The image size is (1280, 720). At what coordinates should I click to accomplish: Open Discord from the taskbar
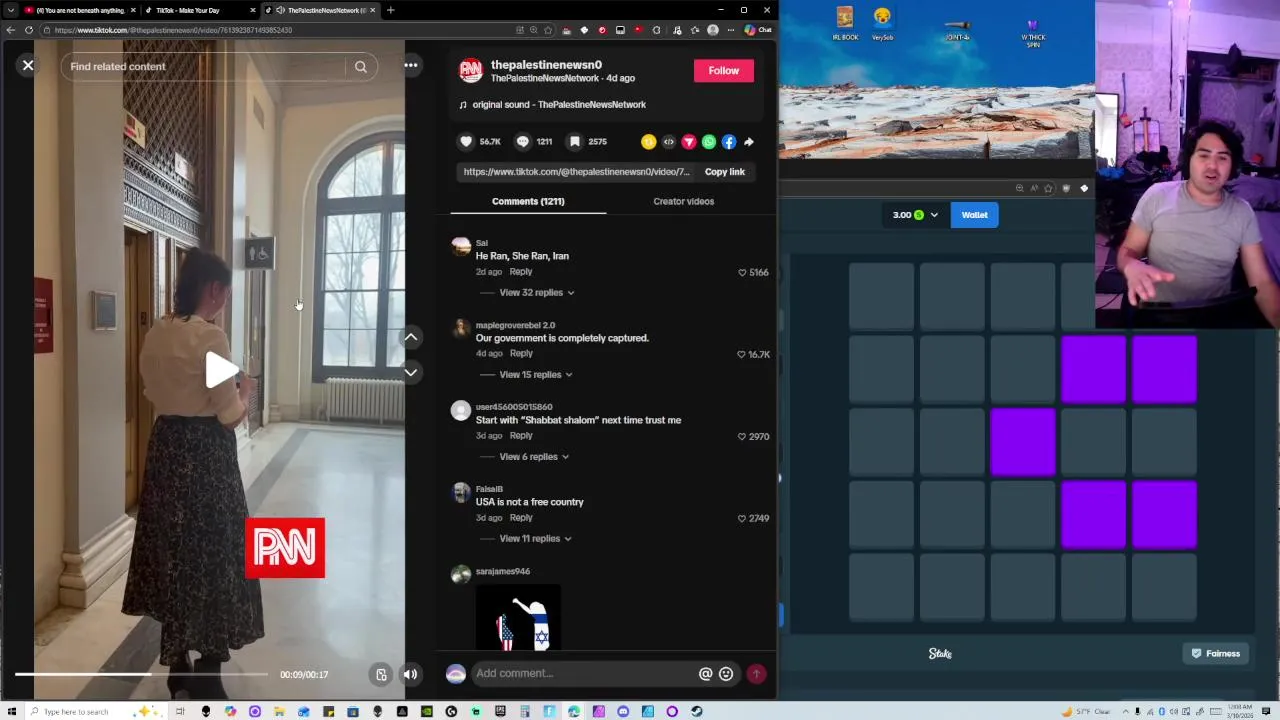click(623, 712)
